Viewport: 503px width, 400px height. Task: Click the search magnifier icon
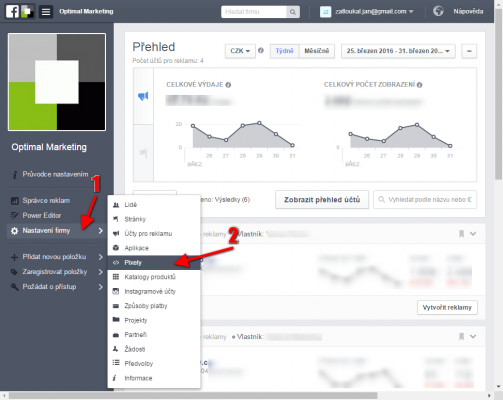[x=293, y=12]
